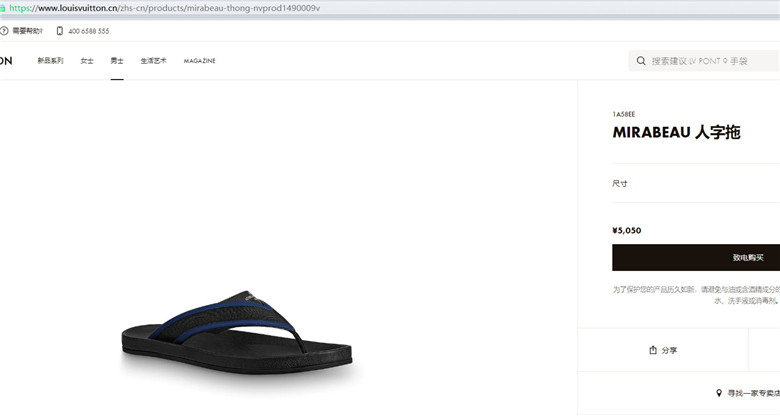Click the share icon next to 分享
780x416 pixels.
[653, 350]
